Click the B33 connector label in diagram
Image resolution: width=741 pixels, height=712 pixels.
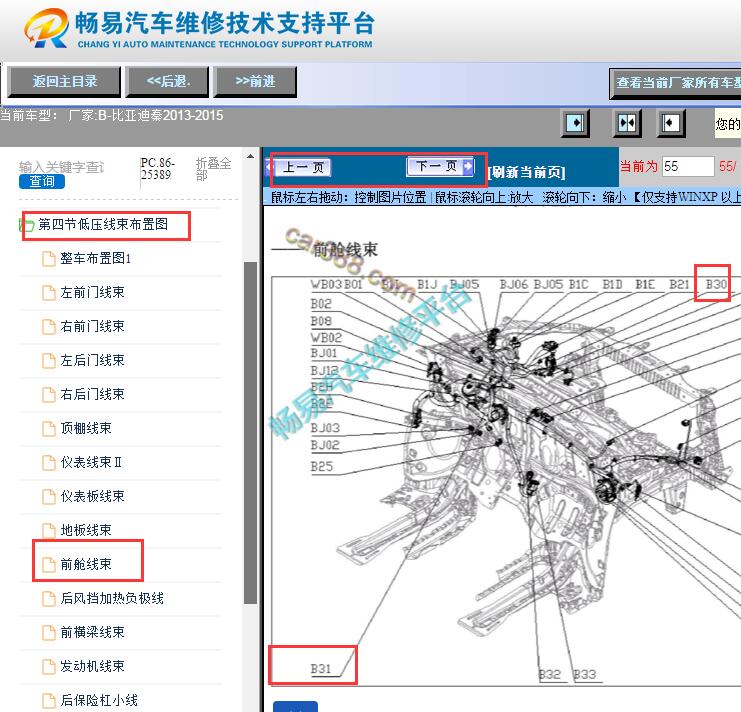pyautogui.click(x=585, y=674)
